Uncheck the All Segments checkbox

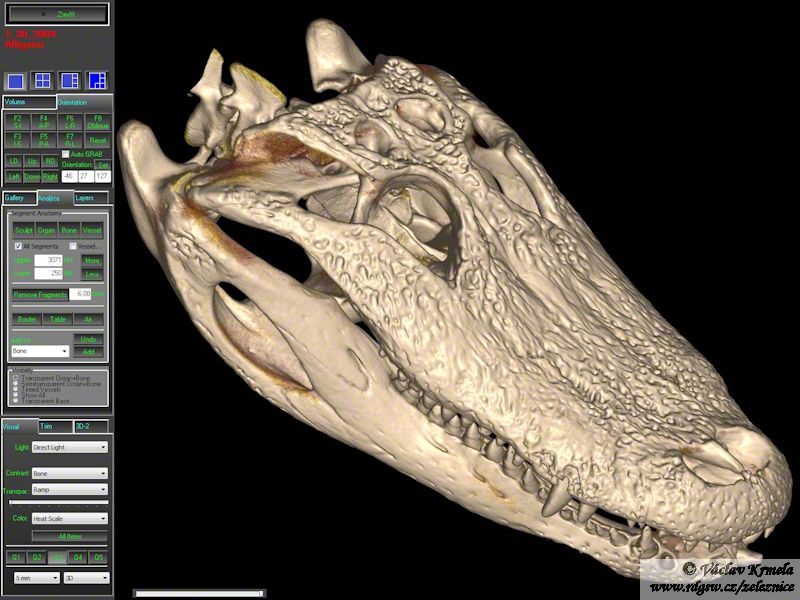click(18, 246)
